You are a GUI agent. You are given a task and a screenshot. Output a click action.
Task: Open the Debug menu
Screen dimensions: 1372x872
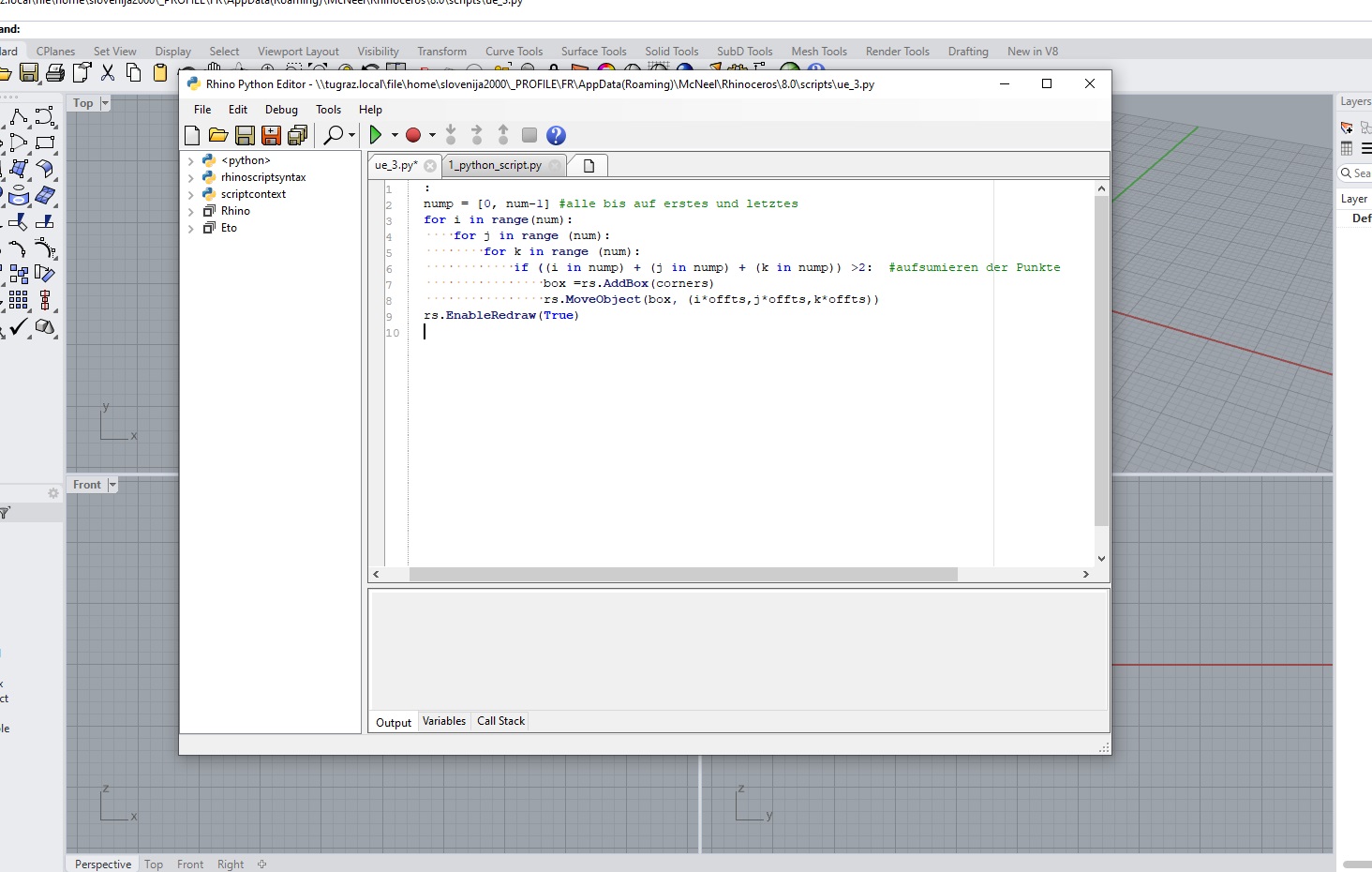tap(281, 109)
